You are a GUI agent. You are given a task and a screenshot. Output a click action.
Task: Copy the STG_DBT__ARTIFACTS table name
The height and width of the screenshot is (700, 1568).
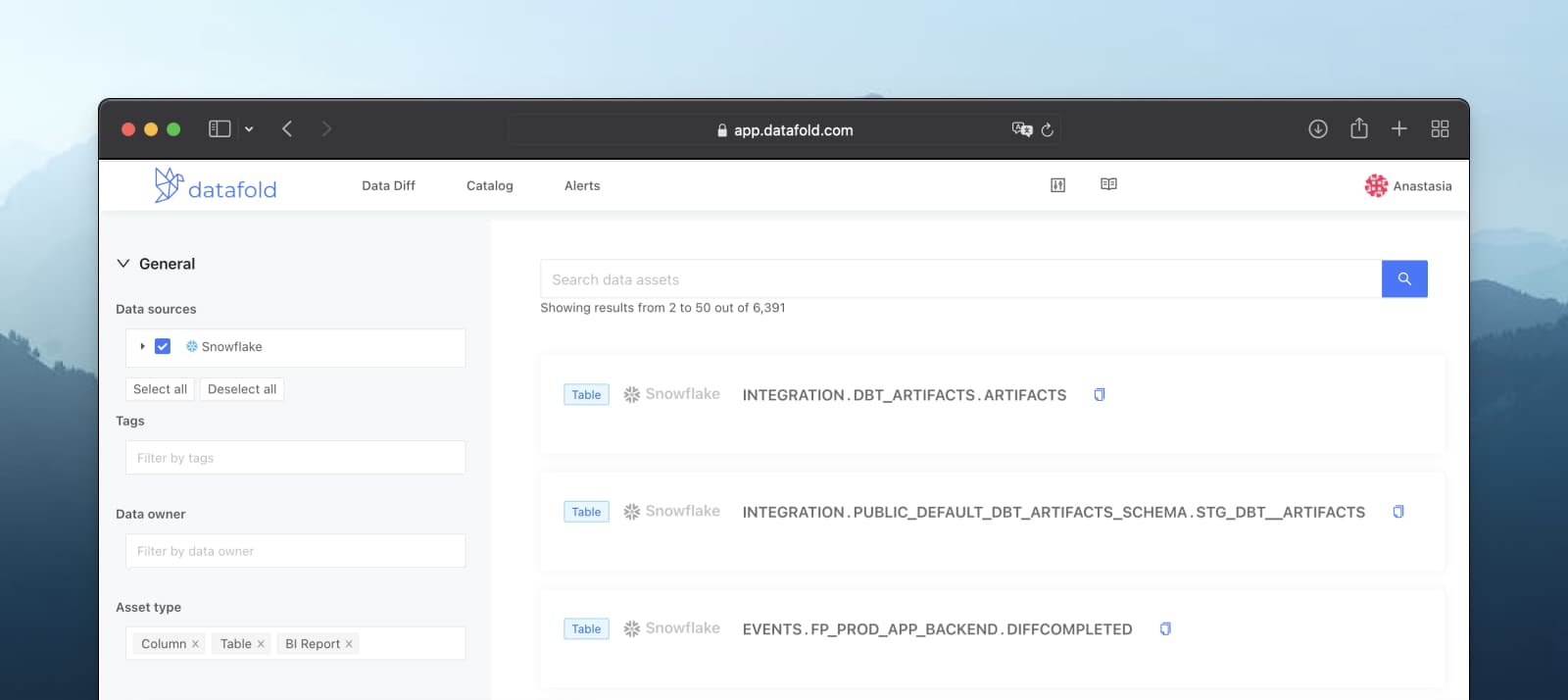click(x=1398, y=512)
